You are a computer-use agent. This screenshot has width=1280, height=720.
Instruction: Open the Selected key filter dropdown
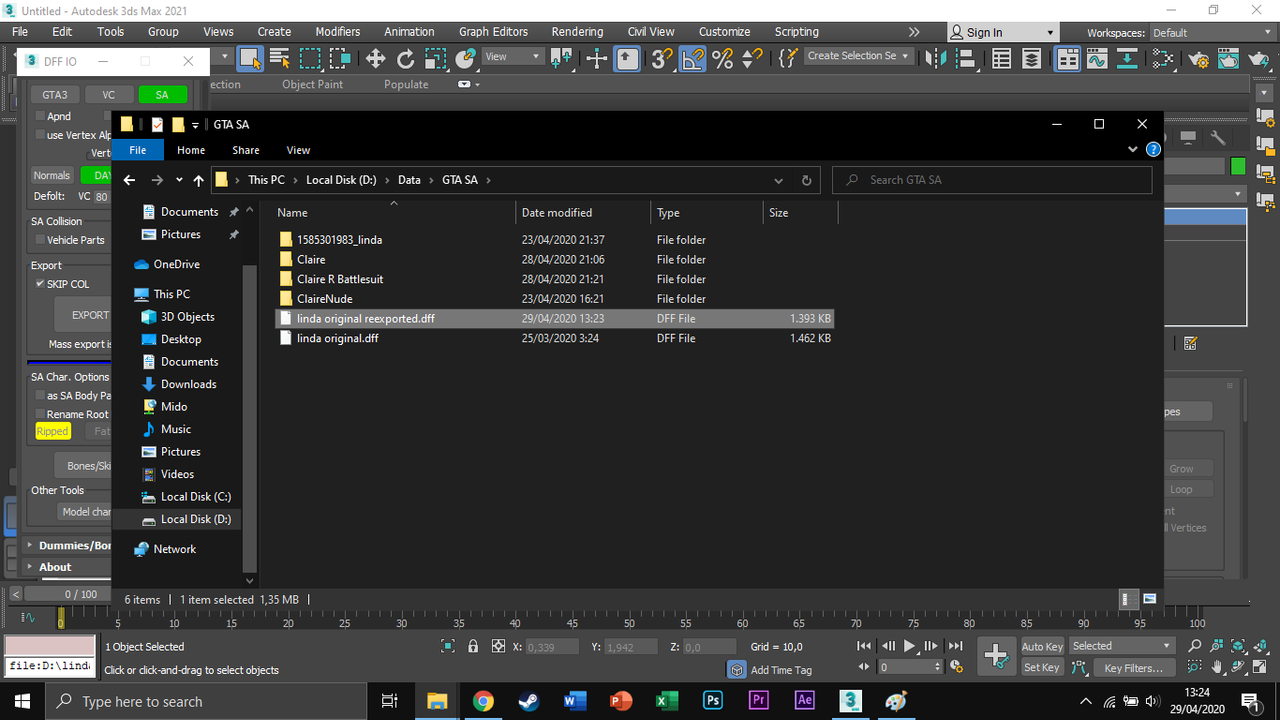point(1121,646)
